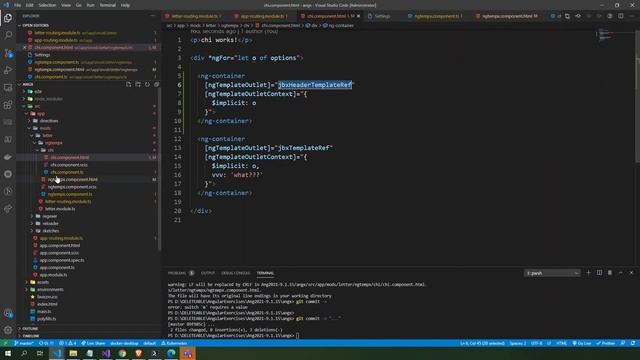The image size is (640, 360).
Task: Click the taskbar search icon
Action: pyautogui.click(x=24, y=353)
